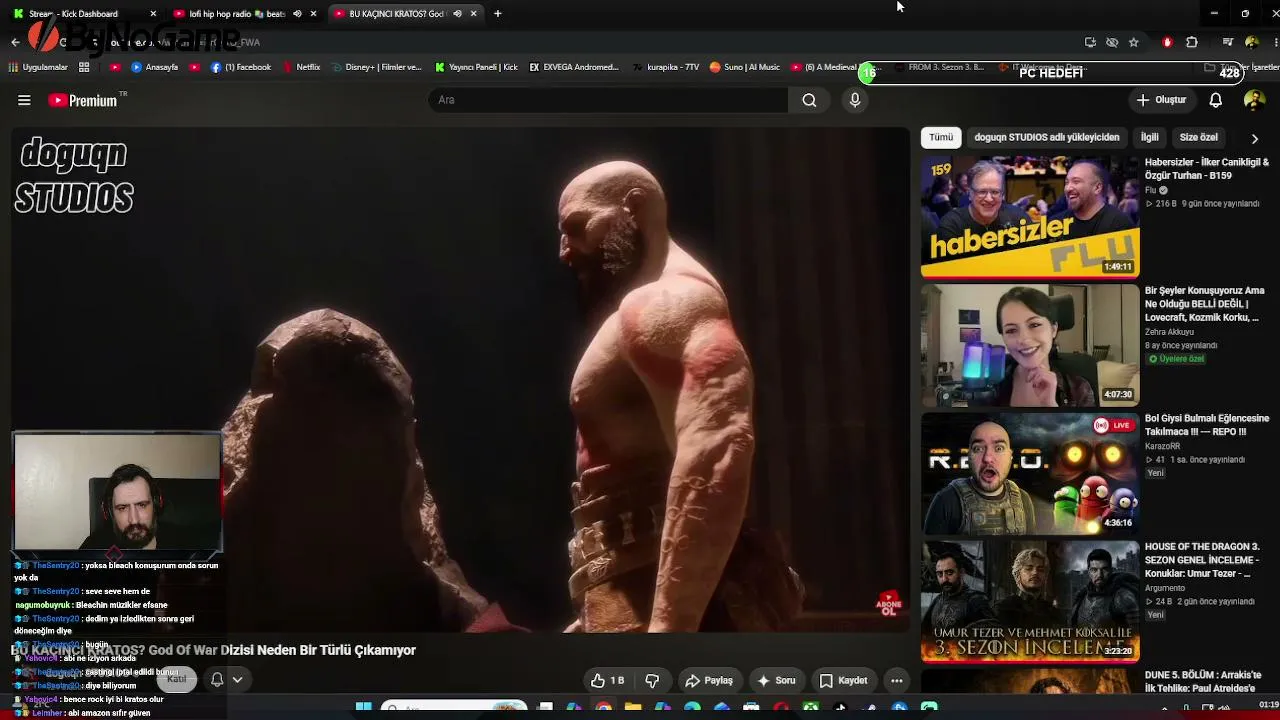This screenshot has width=1280, height=720.
Task: Open the Anasayfa bookmark
Action: click(154, 67)
